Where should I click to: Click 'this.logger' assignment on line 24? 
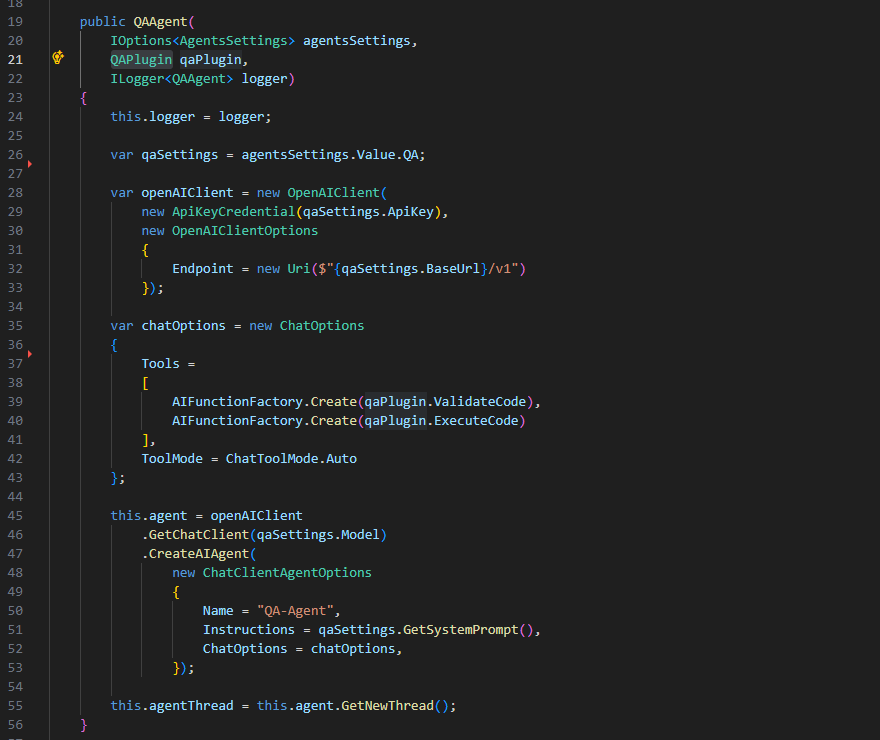(x=153, y=117)
